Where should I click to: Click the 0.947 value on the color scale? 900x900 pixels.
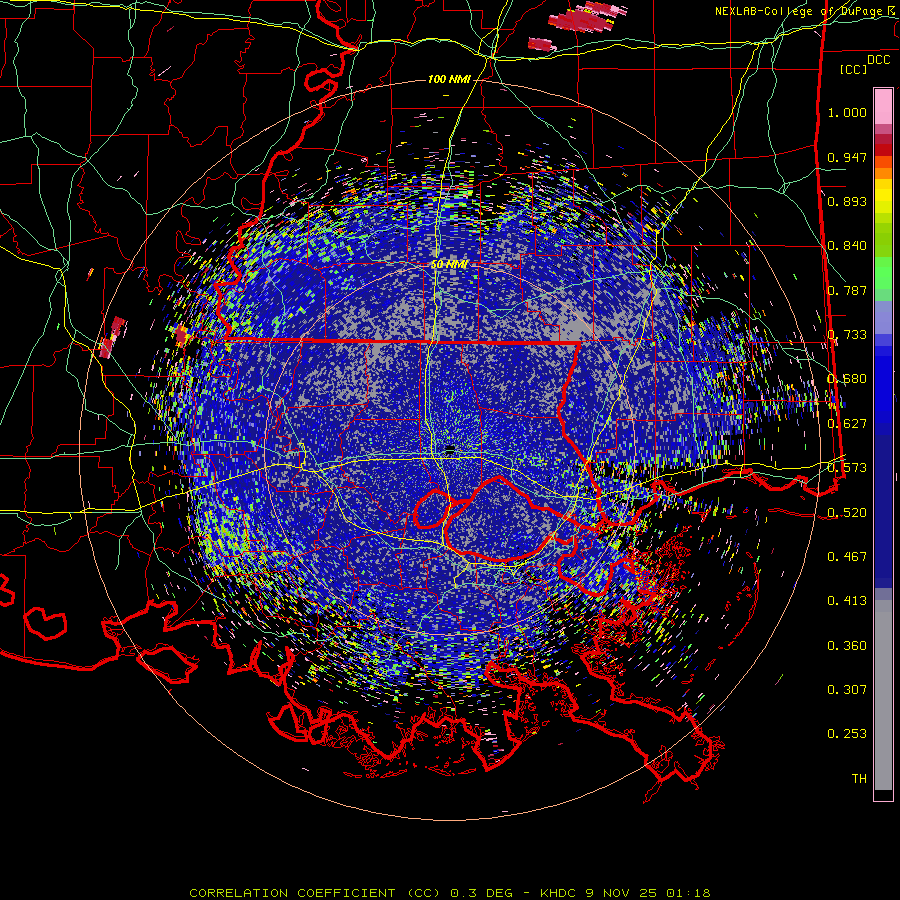pos(847,157)
